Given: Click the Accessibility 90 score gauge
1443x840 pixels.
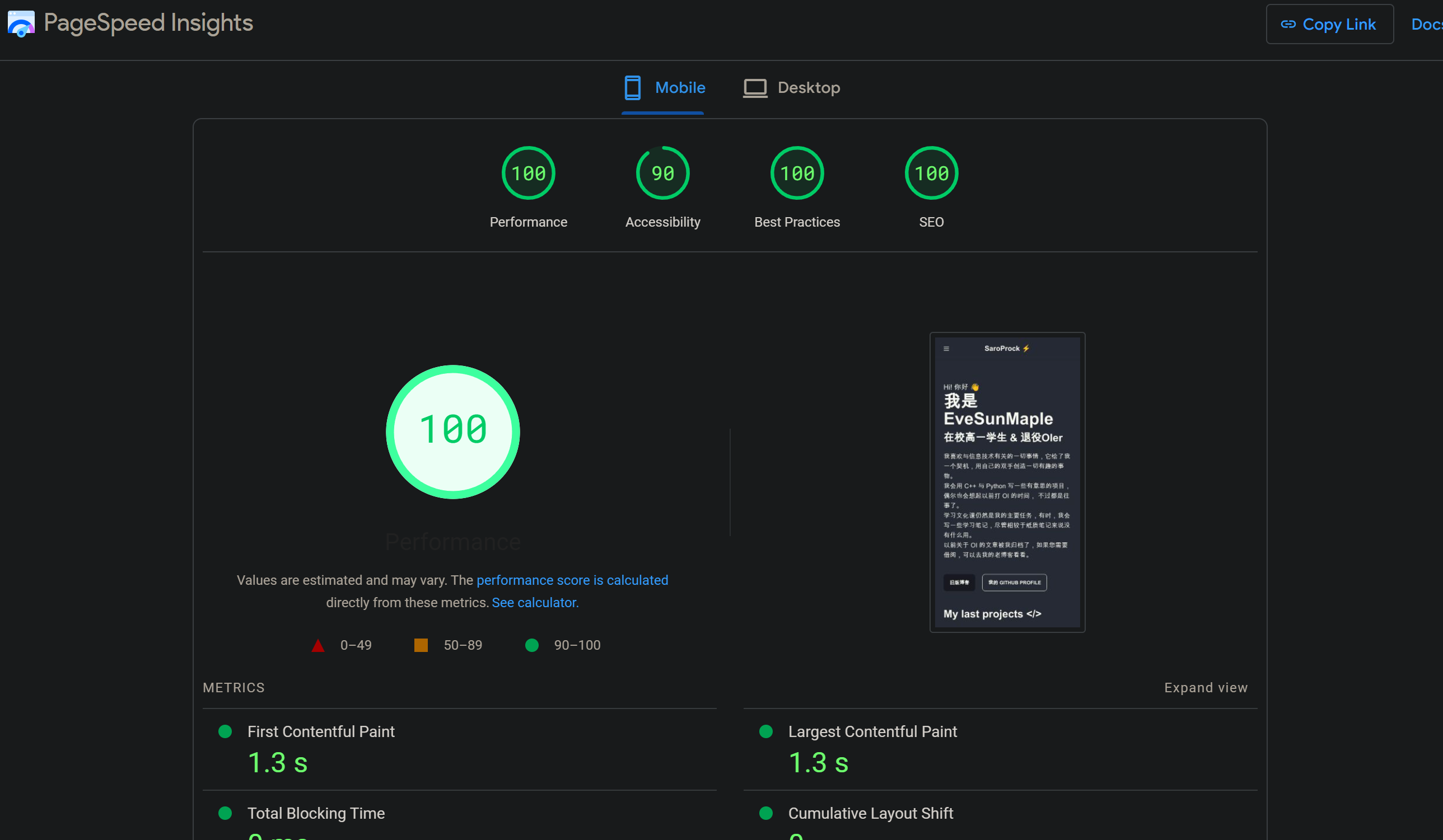Looking at the screenshot, I should pyautogui.click(x=662, y=173).
